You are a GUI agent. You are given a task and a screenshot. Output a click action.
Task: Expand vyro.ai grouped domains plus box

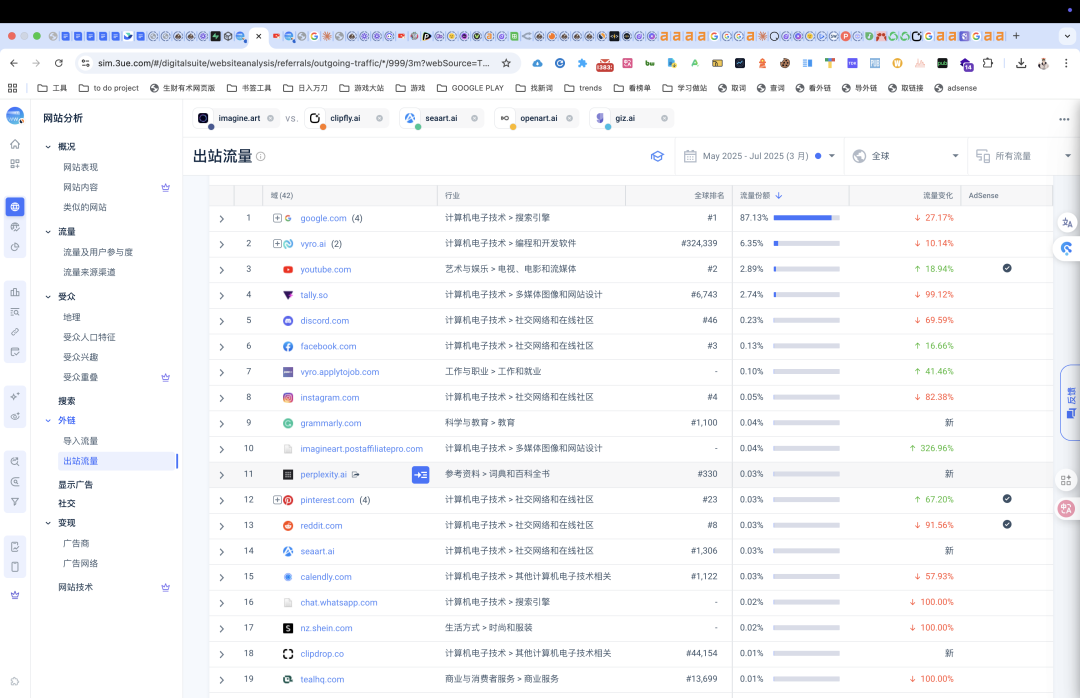tap(277, 244)
